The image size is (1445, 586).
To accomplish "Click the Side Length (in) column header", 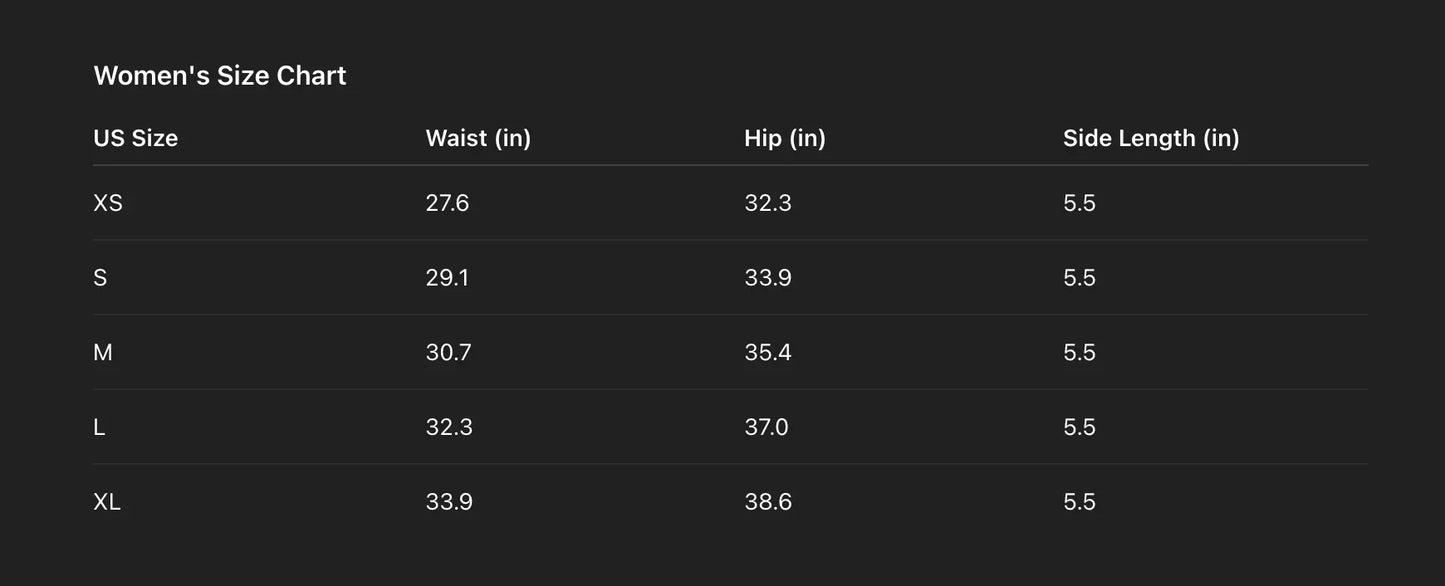I will [x=1151, y=138].
